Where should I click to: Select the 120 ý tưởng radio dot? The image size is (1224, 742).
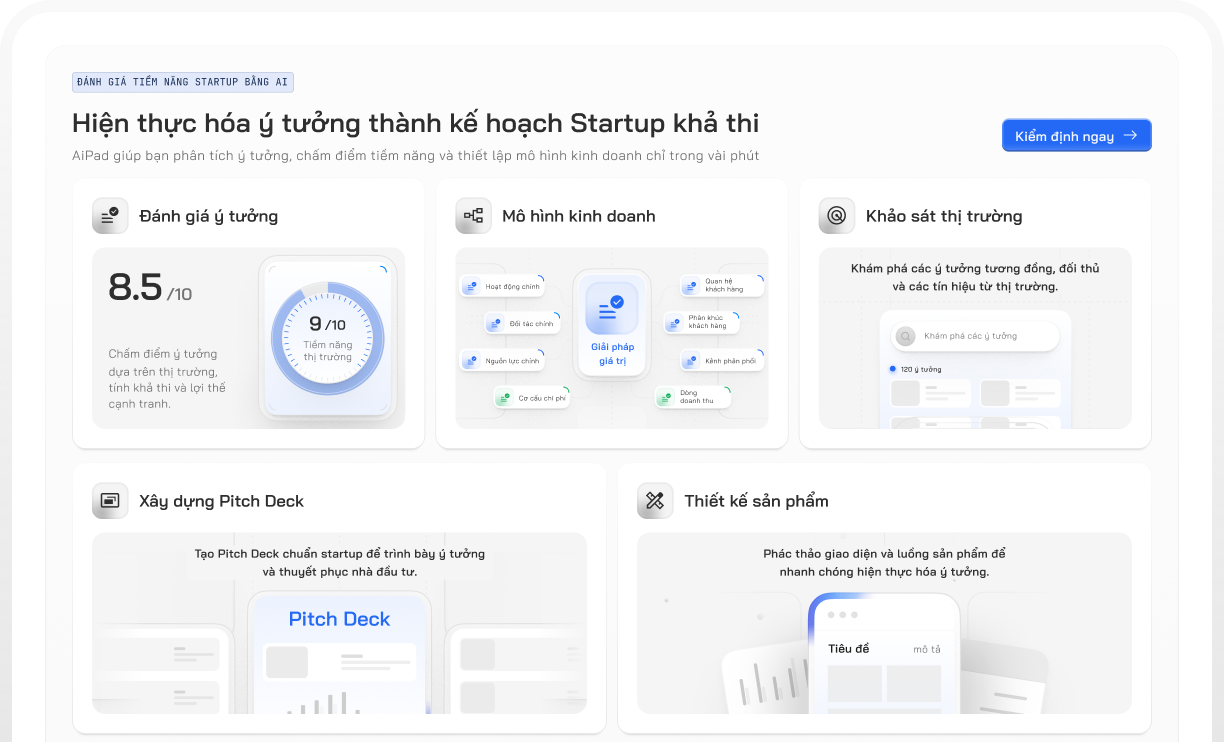tap(893, 369)
